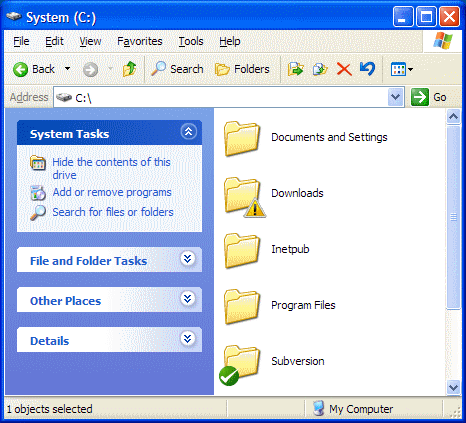The height and width of the screenshot is (423, 466).
Task: Click the blue Undo arrow icon
Action: coord(368,69)
